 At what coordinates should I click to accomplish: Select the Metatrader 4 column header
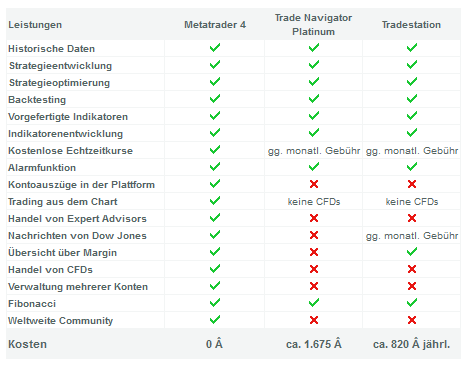215,25
